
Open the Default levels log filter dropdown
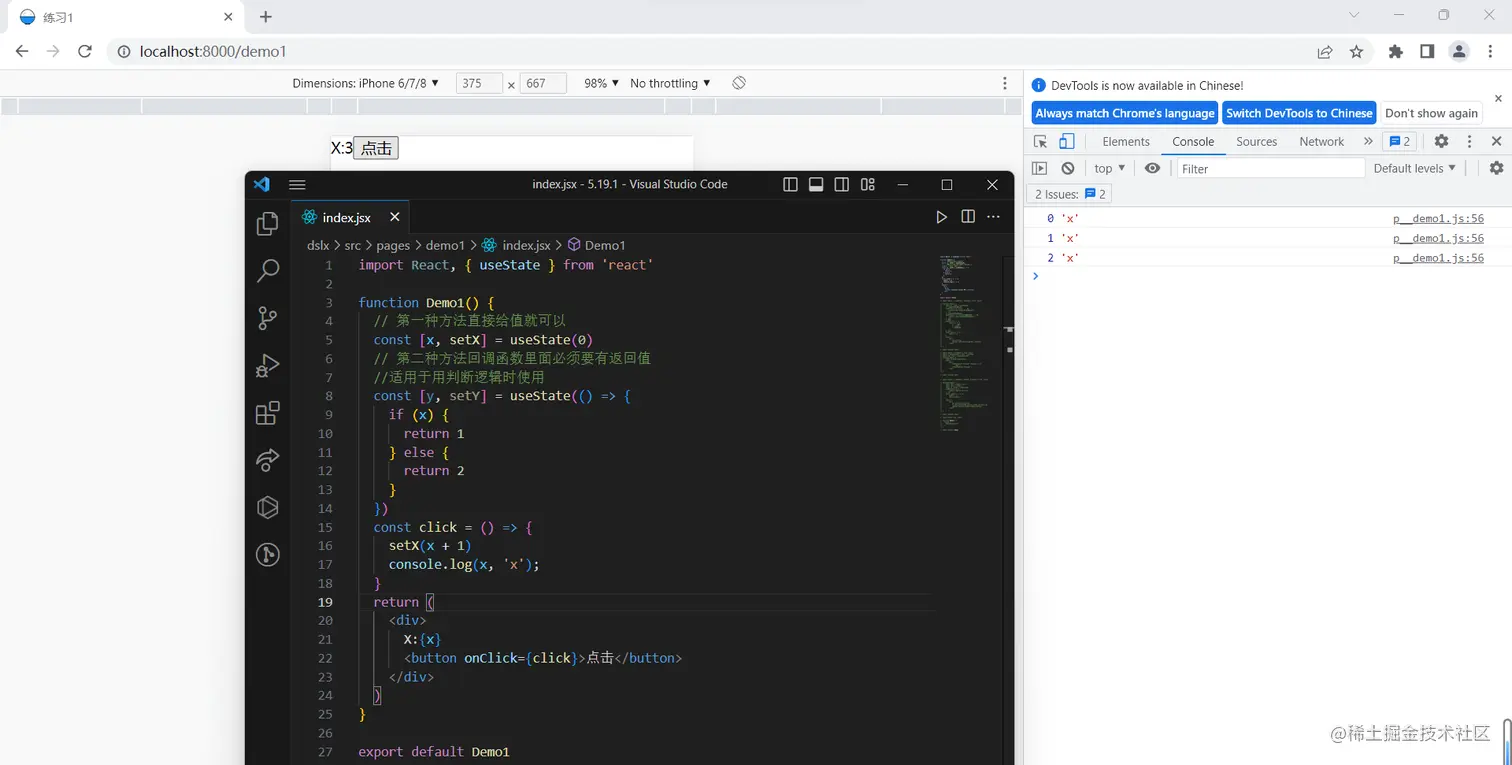pyautogui.click(x=1415, y=168)
